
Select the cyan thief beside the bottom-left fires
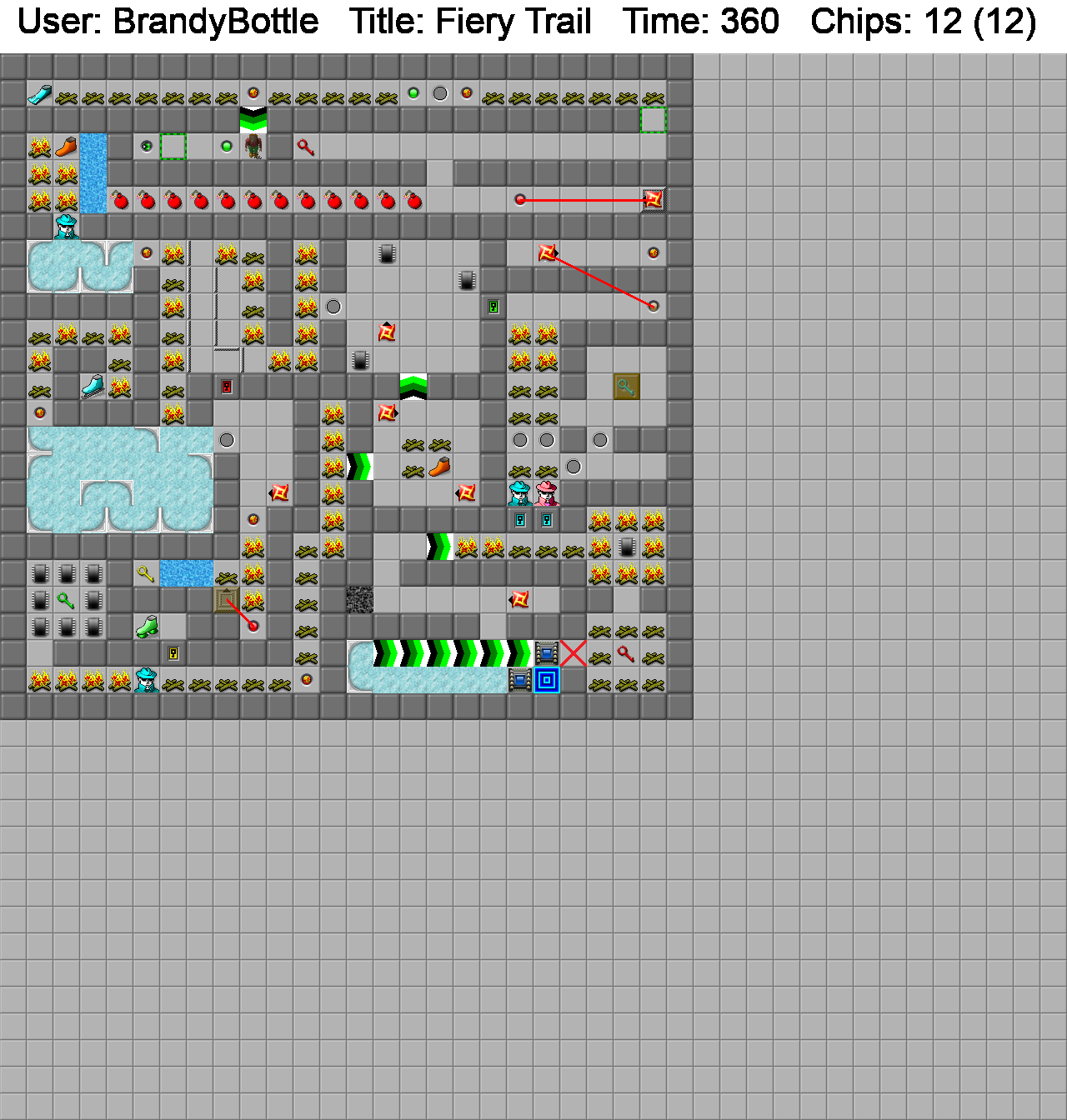click(147, 680)
